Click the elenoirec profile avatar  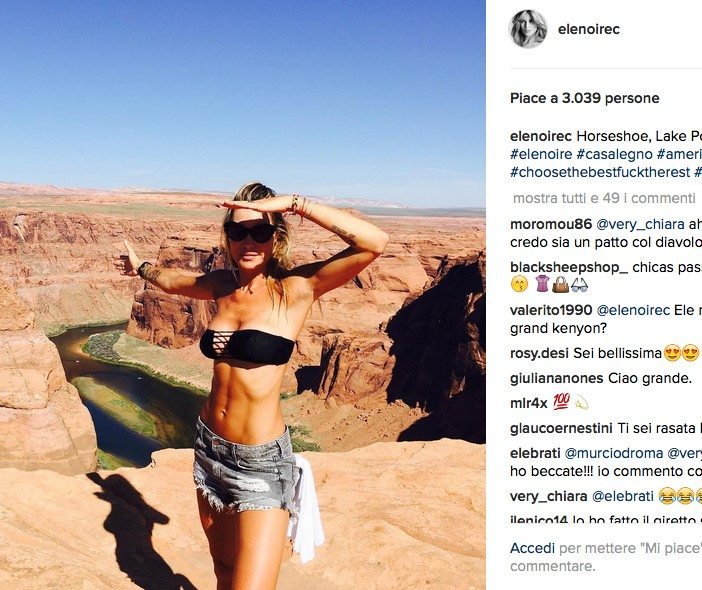[x=528, y=29]
